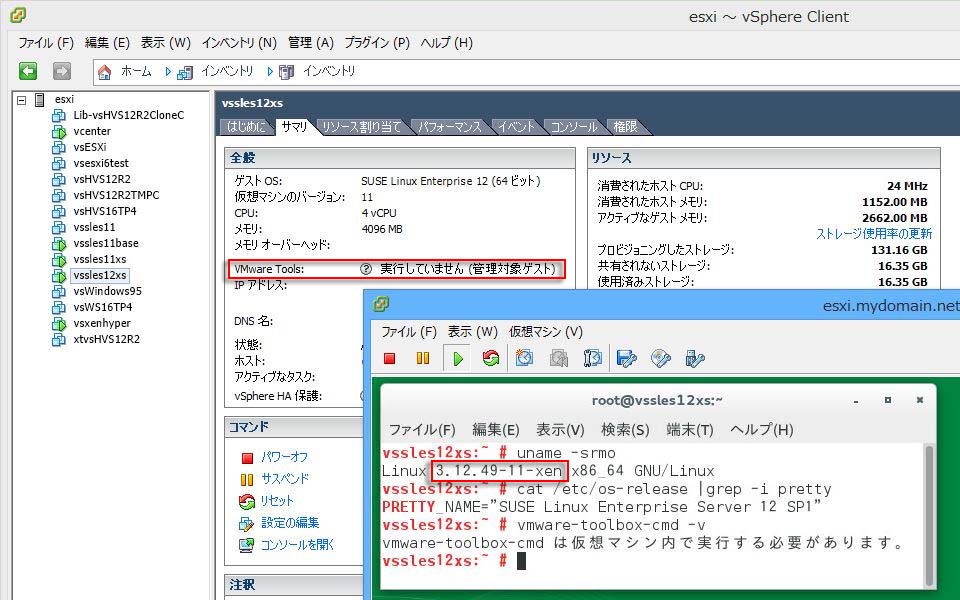
Task: Click ストレージ使用率の更新 link
Action: coord(874,234)
